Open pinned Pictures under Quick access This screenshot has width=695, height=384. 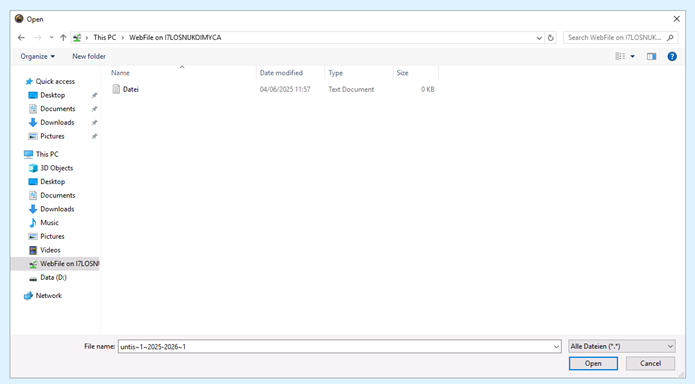click(x=52, y=136)
